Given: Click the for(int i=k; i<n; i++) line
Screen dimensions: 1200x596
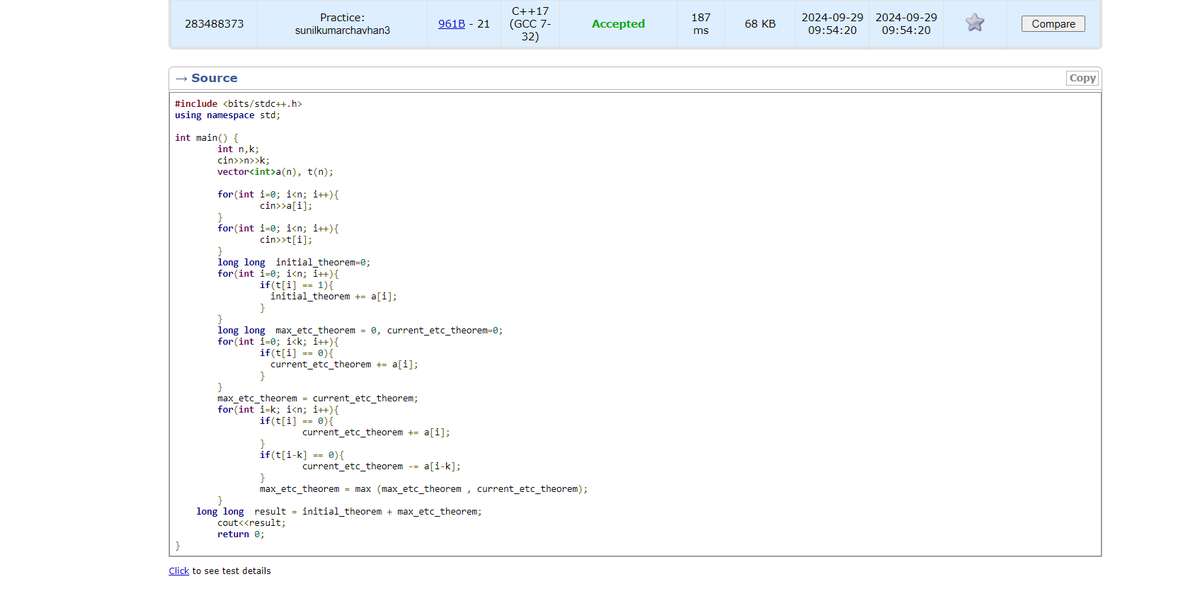Looking at the screenshot, I should pos(278,409).
